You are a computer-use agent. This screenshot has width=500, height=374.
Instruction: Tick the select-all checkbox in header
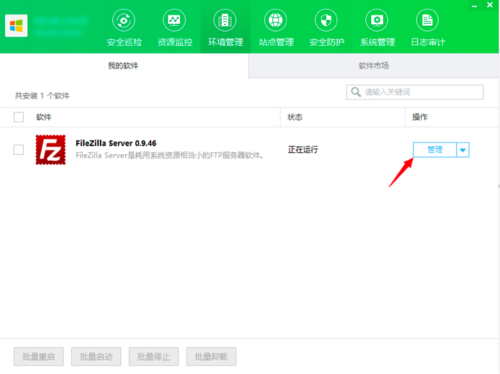19,117
